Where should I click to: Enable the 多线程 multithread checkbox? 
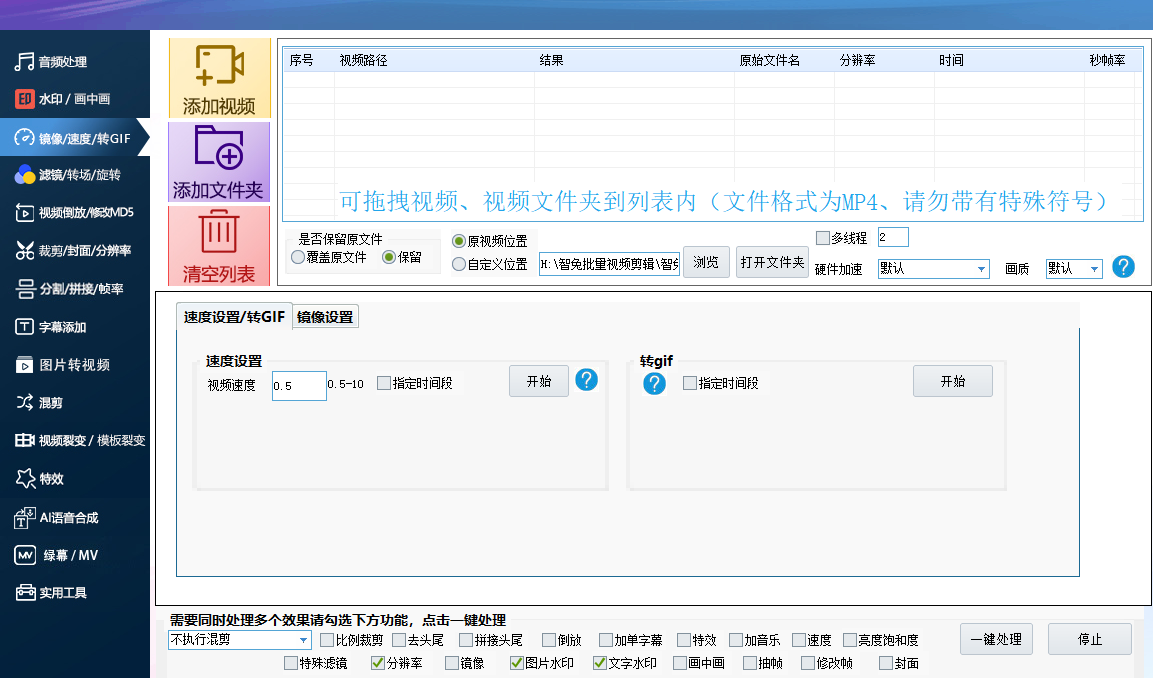pyautogui.click(x=823, y=238)
